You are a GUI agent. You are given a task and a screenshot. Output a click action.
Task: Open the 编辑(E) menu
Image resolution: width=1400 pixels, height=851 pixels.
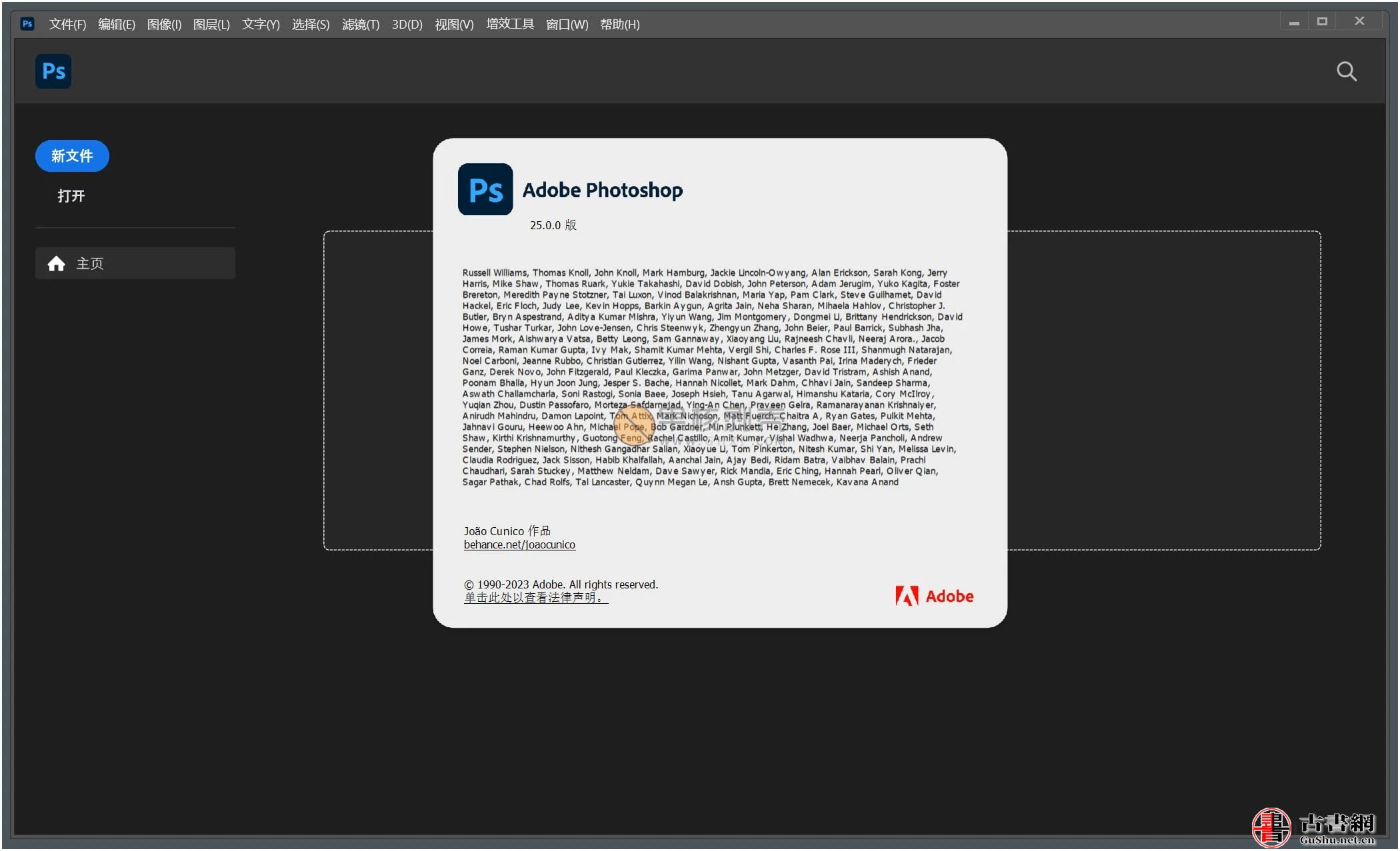click(x=117, y=25)
